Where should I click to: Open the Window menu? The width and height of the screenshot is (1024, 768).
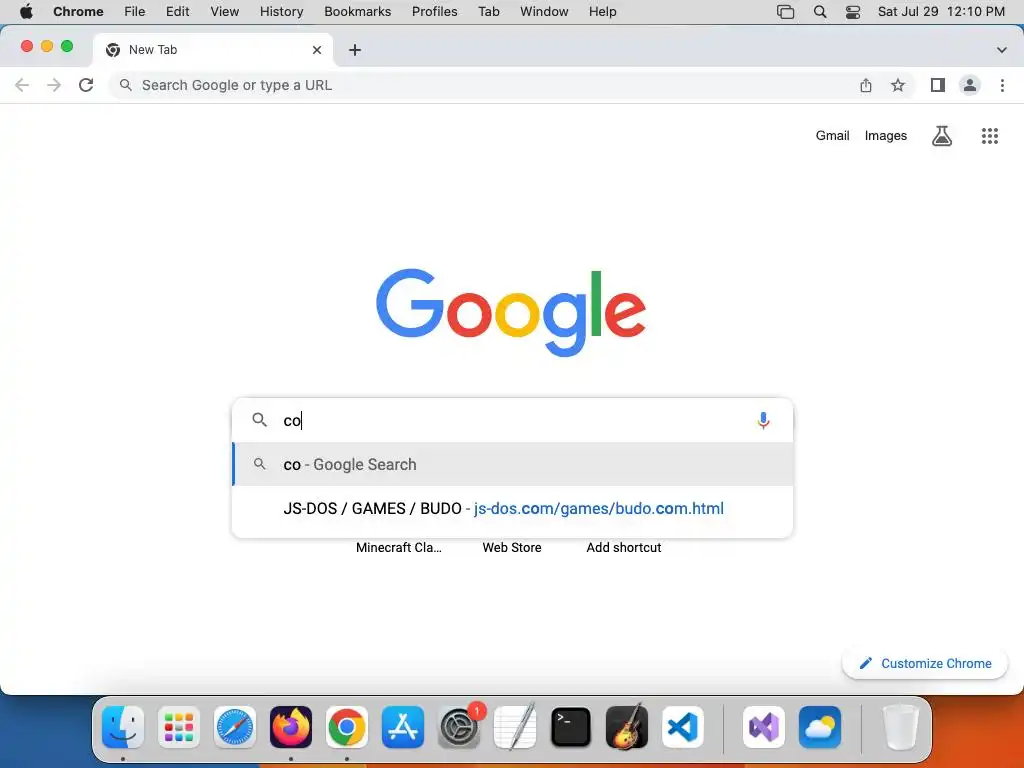click(x=544, y=12)
